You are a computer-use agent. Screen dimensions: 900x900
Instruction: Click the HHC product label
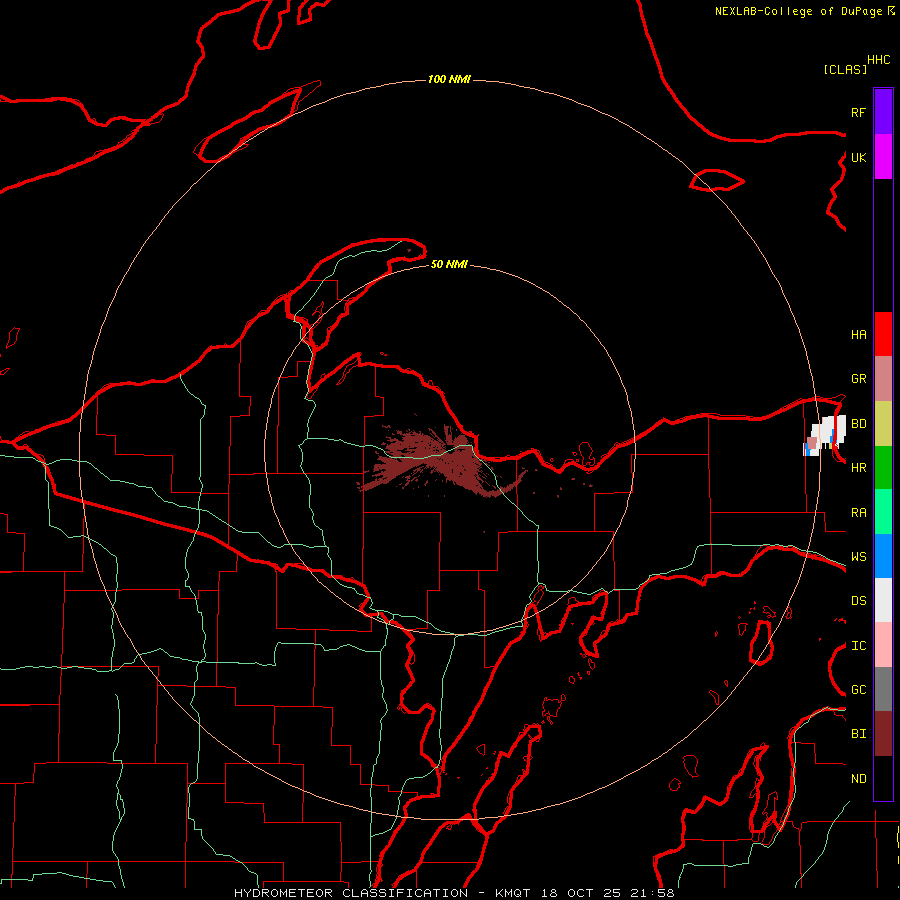point(879,60)
